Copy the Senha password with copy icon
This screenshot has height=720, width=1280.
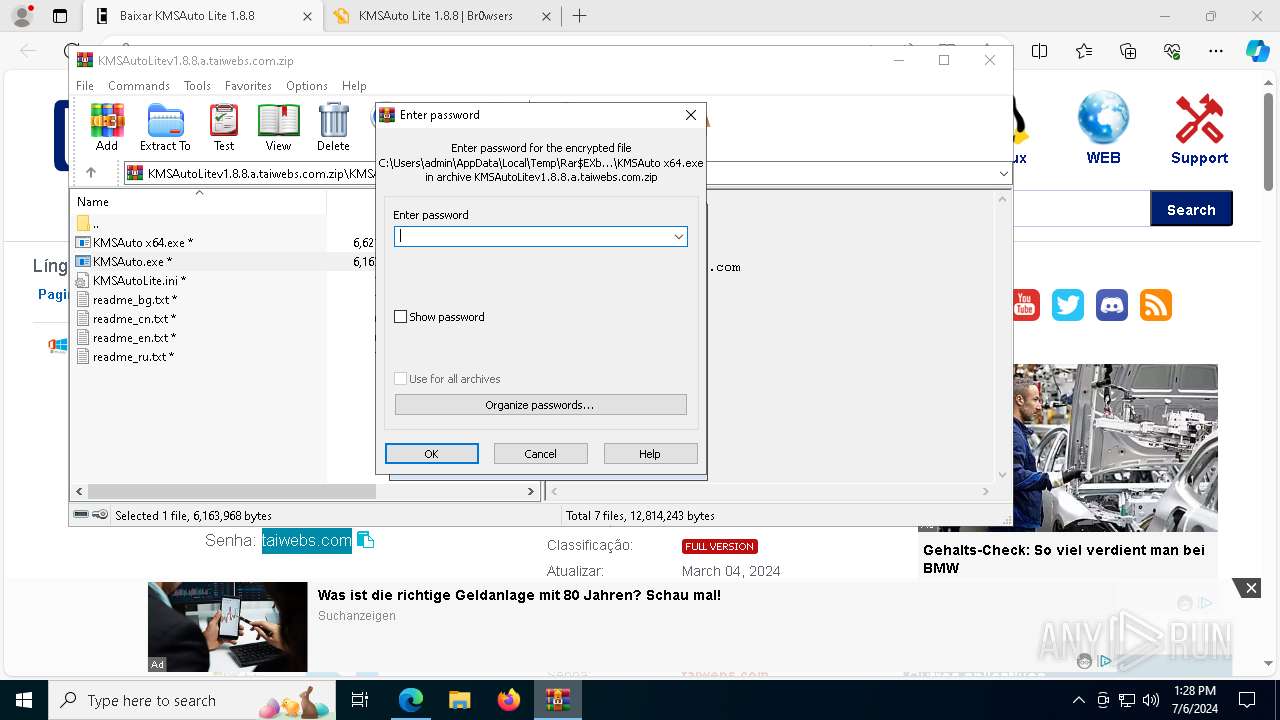366,540
